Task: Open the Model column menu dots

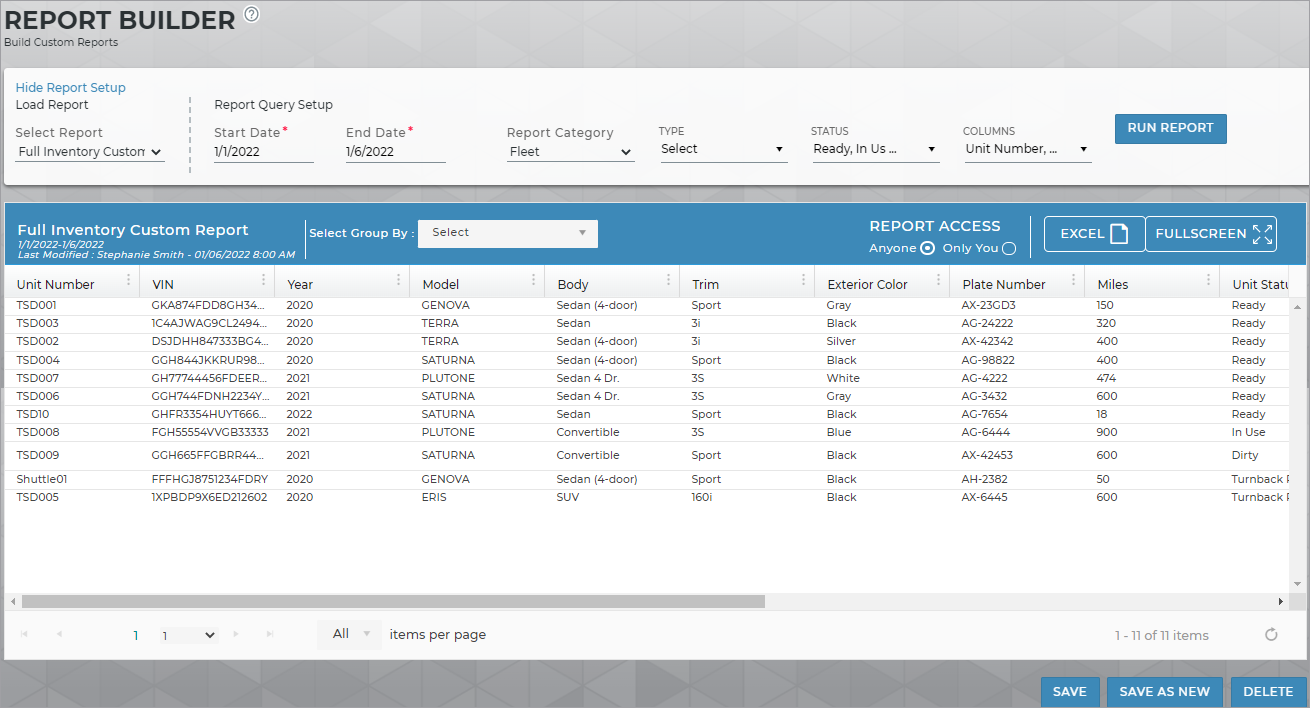Action: pos(534,281)
